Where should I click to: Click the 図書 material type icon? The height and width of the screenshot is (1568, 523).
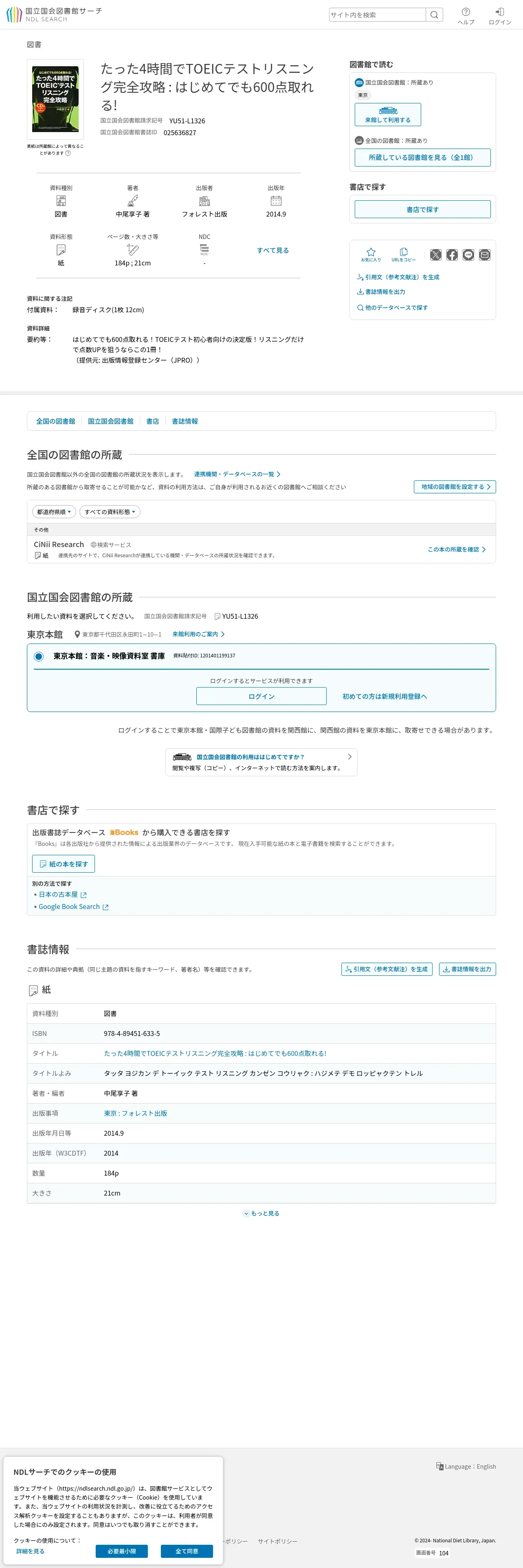point(61,201)
